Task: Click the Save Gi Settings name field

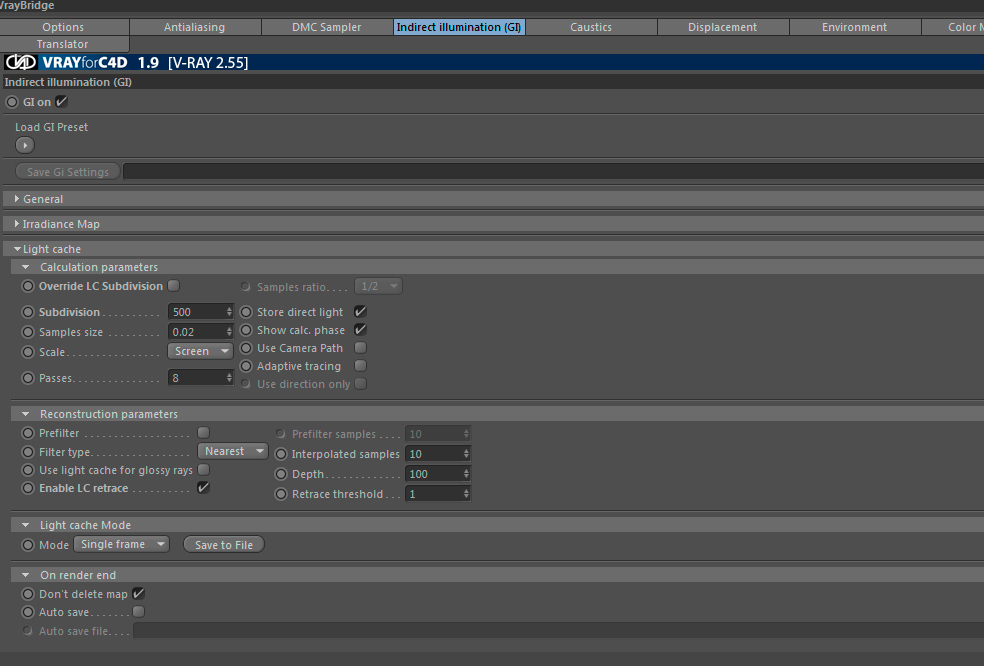Action: [554, 172]
